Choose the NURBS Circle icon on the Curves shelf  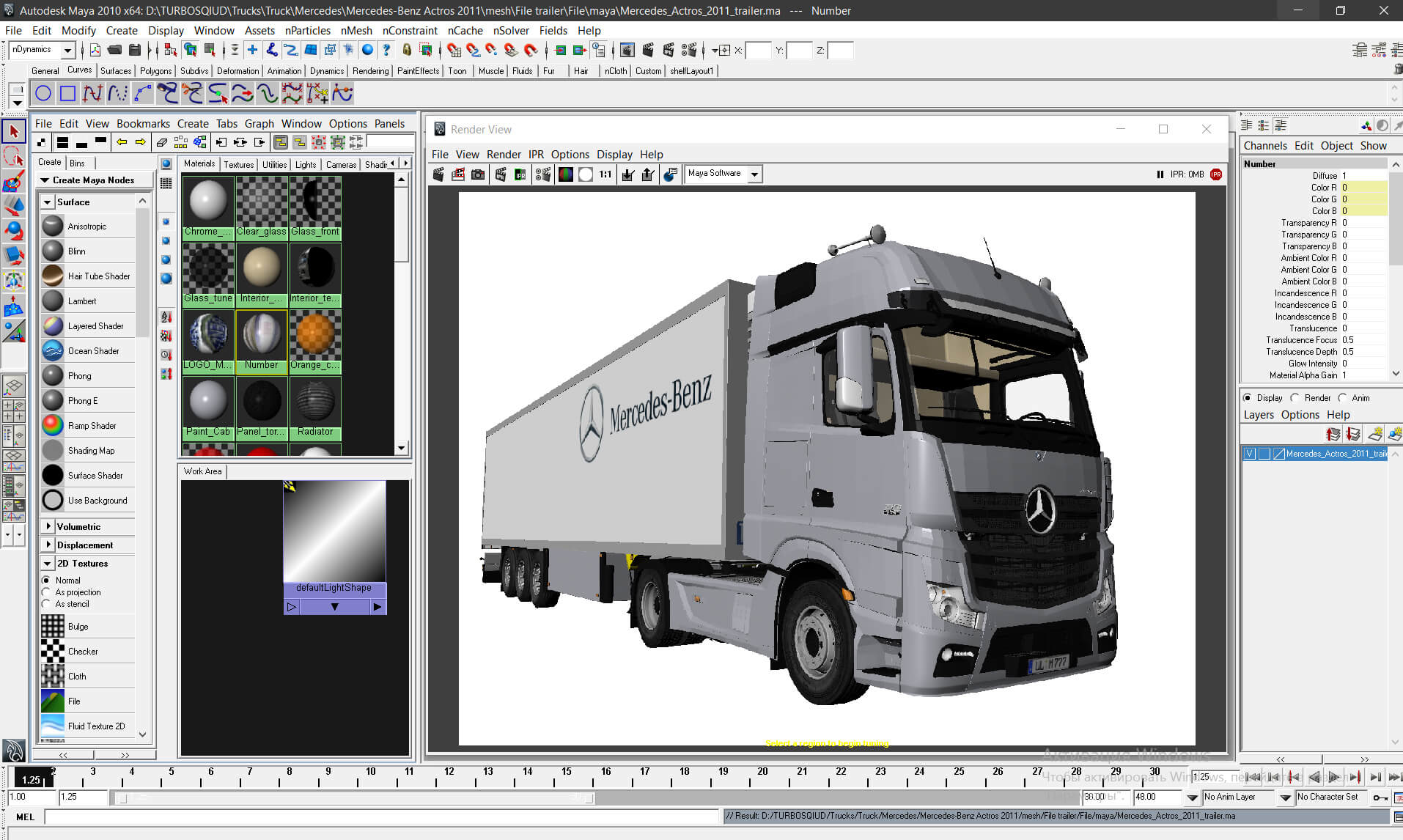43,93
